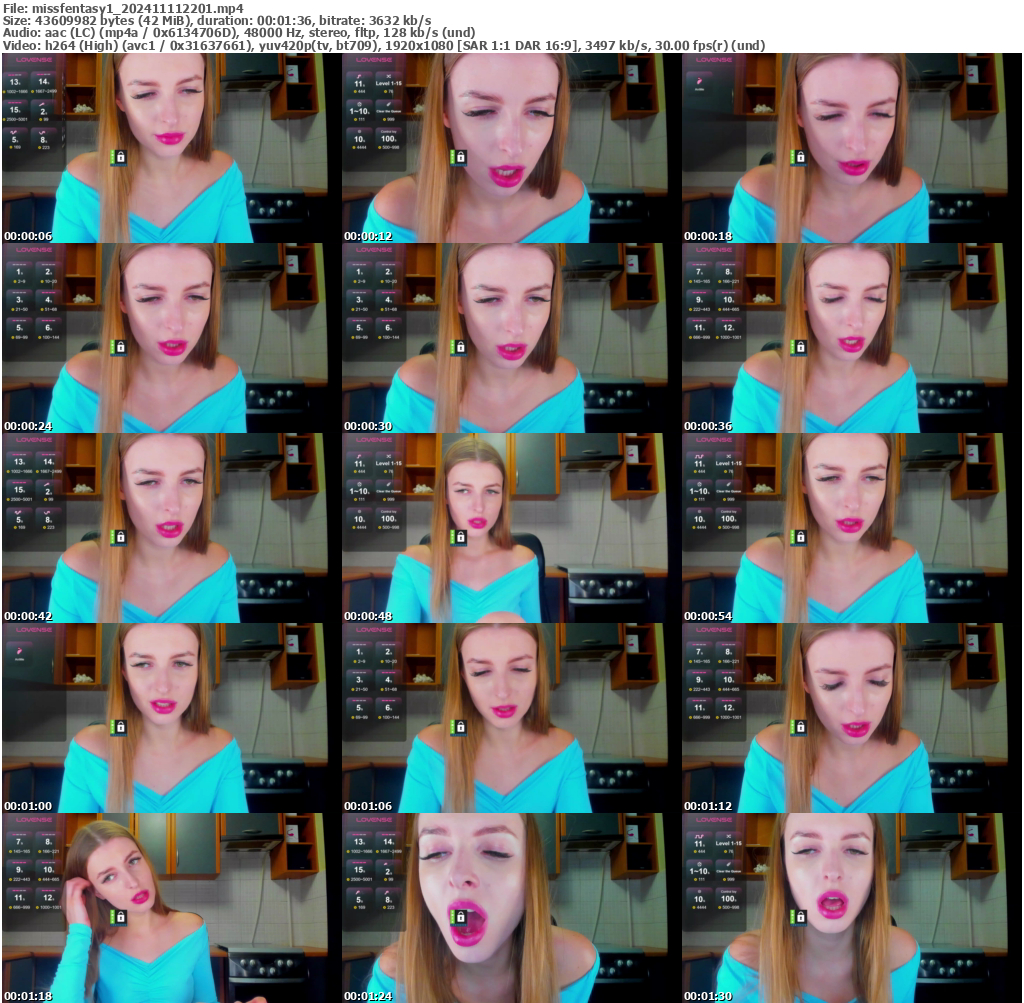Select the Lovense logo in the first thumbnail
Viewport: 1024px width, 1003px height.
32,62
